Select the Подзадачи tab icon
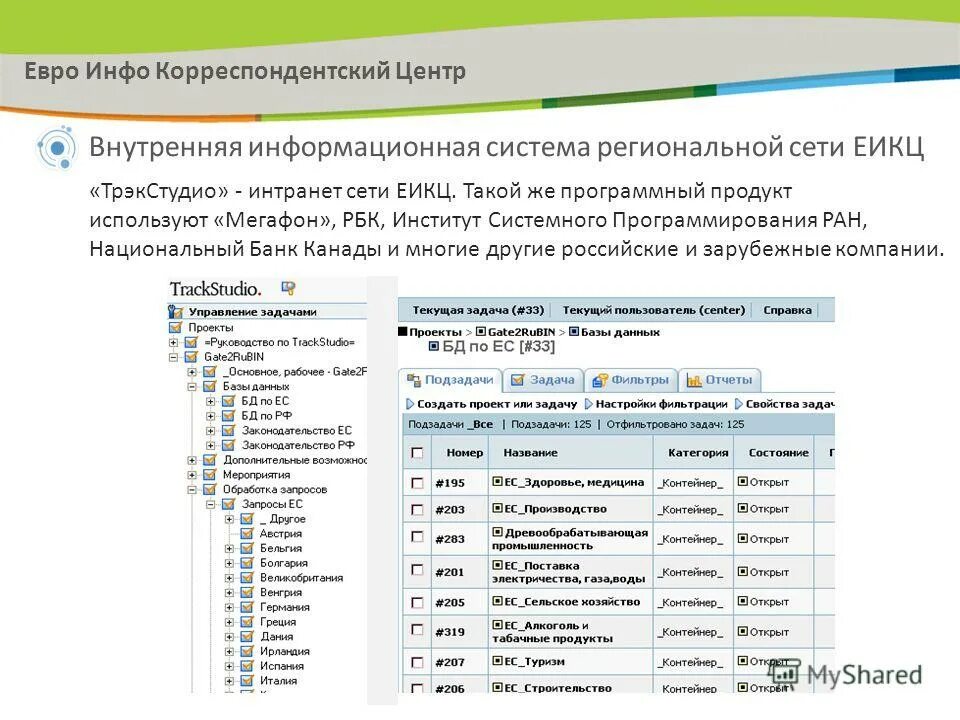960x720 pixels. click(414, 378)
